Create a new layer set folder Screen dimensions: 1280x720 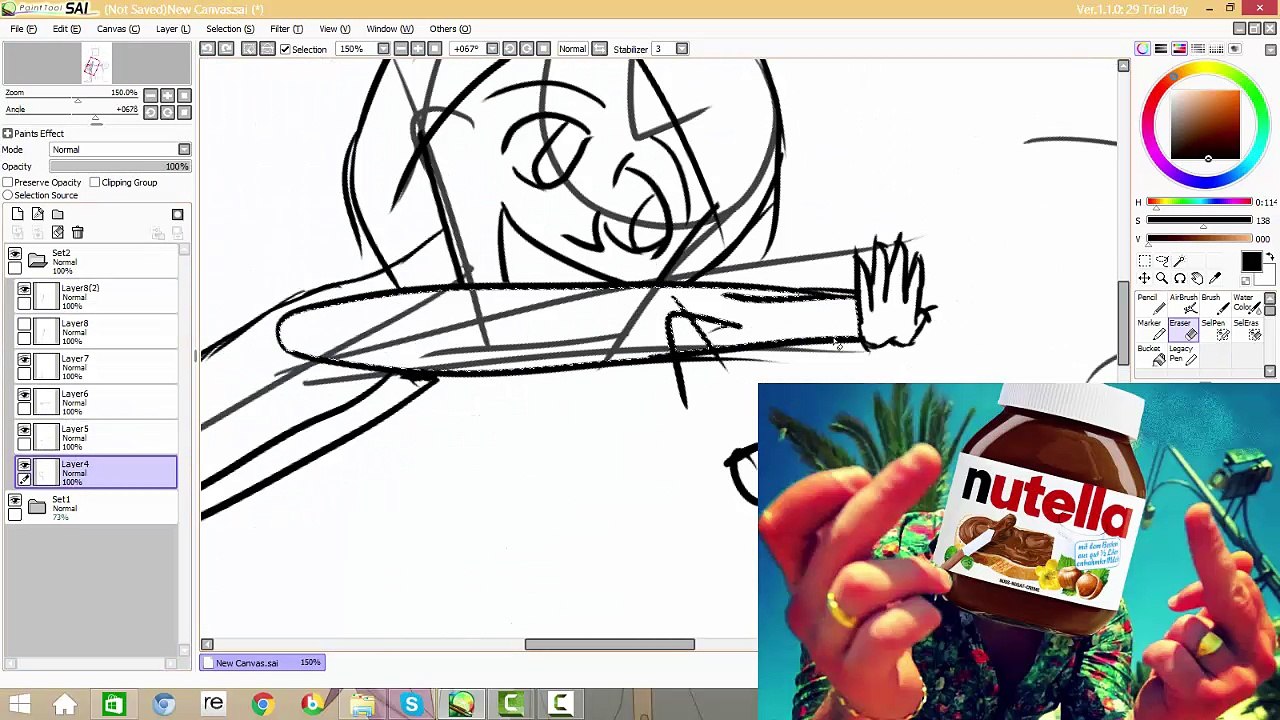click(58, 214)
